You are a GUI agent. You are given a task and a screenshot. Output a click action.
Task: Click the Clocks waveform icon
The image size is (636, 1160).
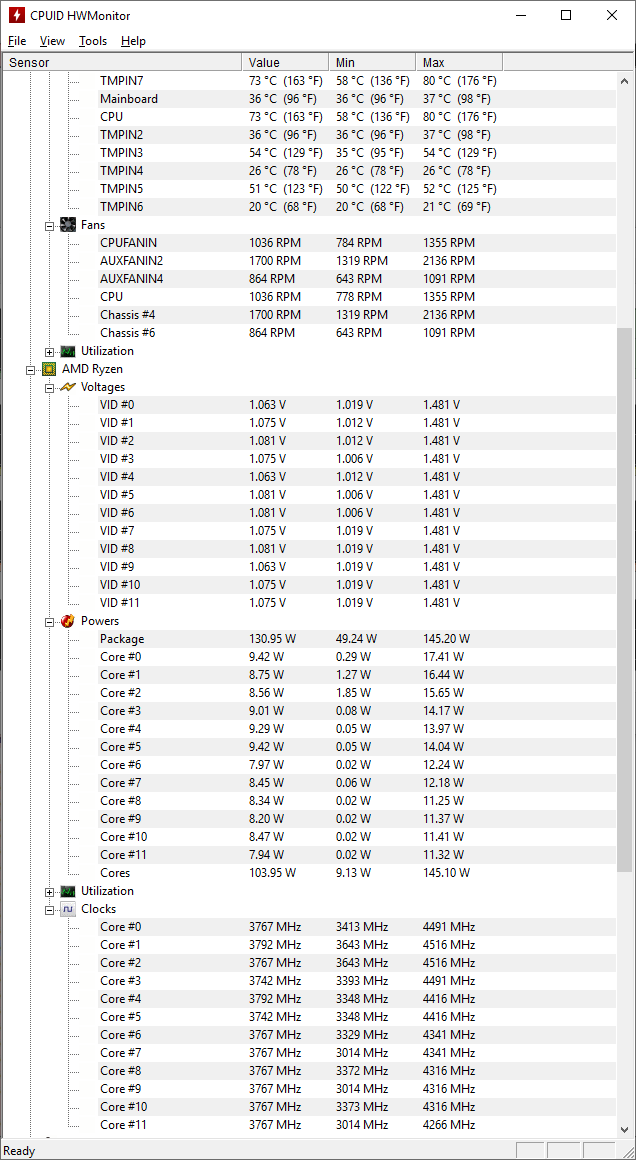pyautogui.click(x=68, y=908)
